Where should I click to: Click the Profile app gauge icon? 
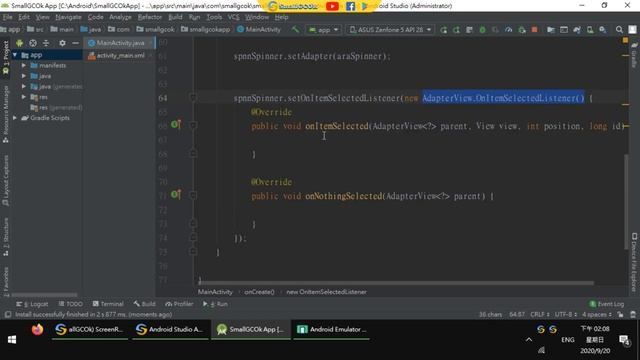pyautogui.click(x=509, y=30)
